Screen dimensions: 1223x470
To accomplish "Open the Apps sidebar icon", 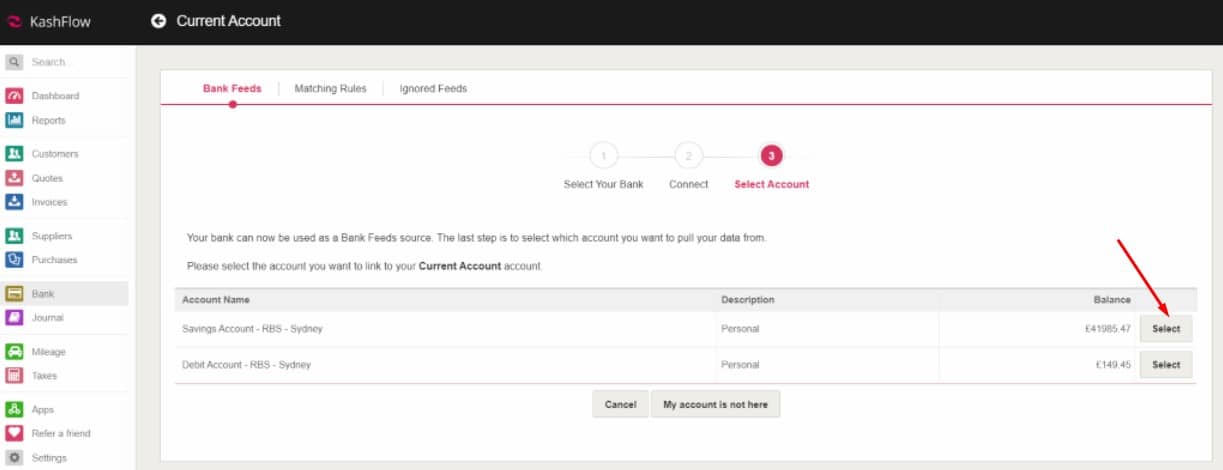I will (x=15, y=409).
